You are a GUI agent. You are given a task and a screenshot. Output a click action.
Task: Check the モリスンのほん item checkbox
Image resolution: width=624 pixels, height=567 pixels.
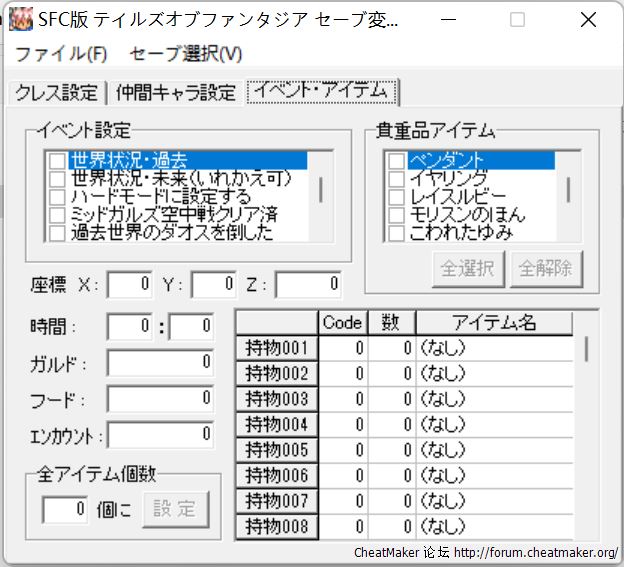click(x=397, y=215)
